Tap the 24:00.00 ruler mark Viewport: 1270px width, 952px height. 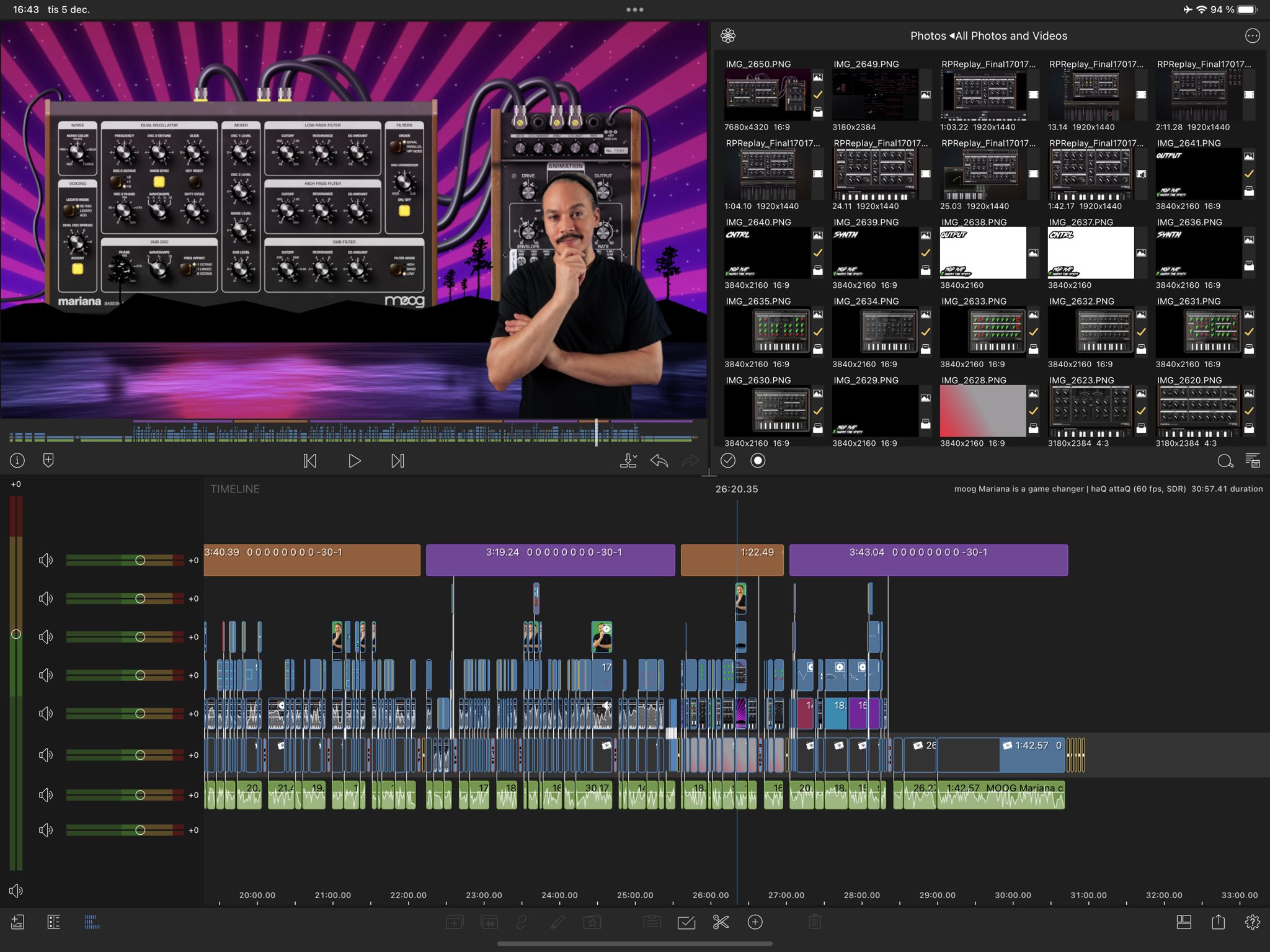pos(559,896)
